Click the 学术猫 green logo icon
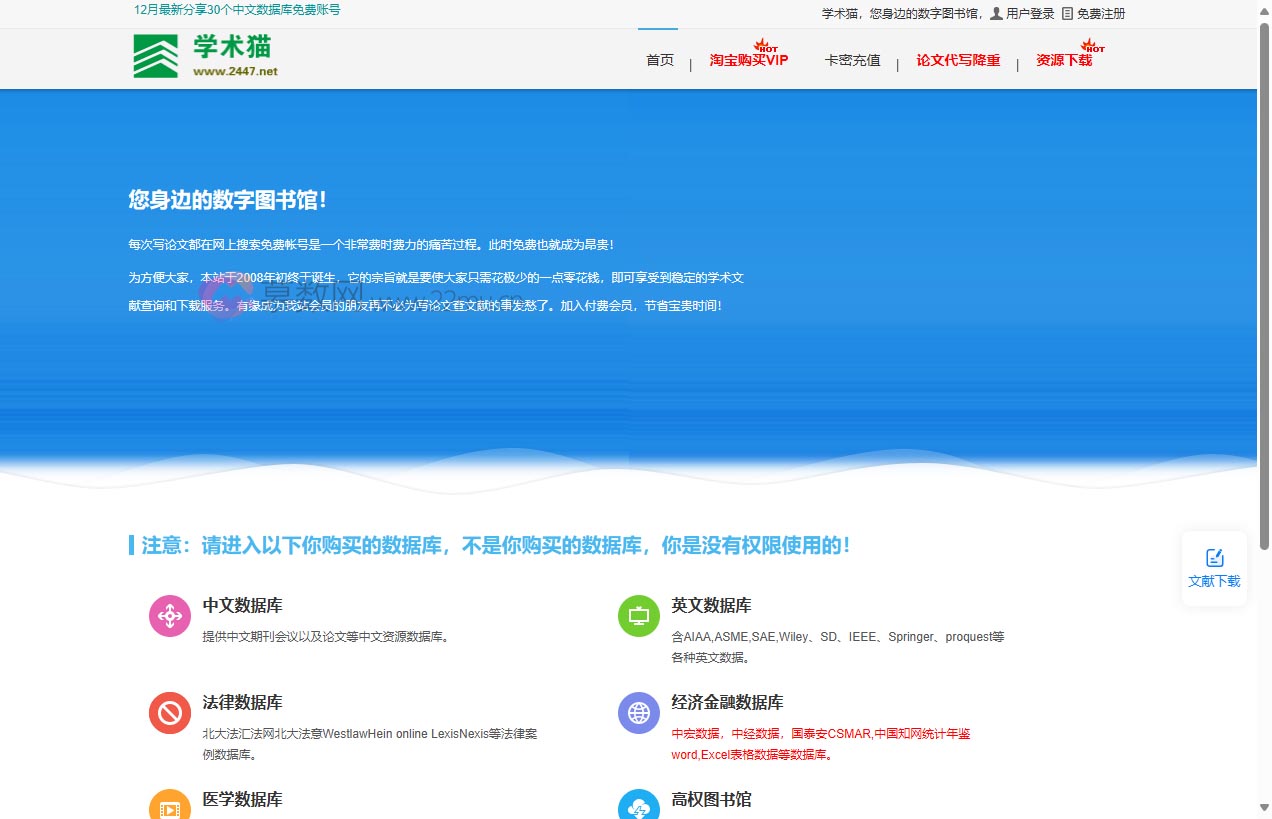Screen dimensions: 1272x819 (153, 55)
